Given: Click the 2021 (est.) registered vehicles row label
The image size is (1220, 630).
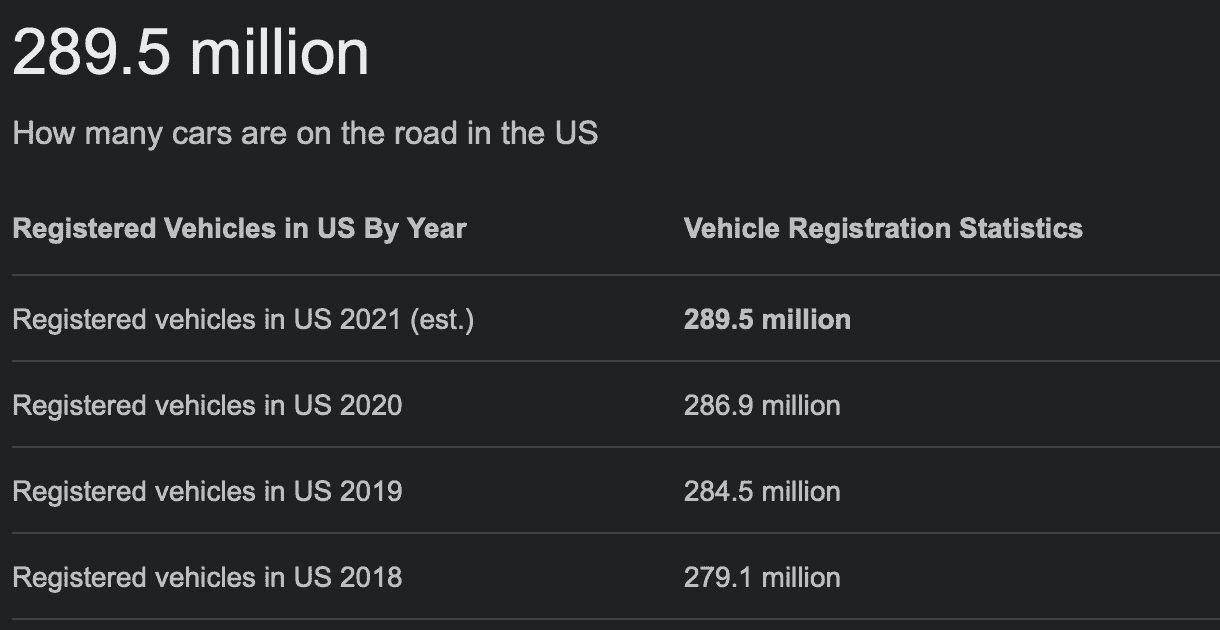Looking at the screenshot, I should [x=243, y=320].
